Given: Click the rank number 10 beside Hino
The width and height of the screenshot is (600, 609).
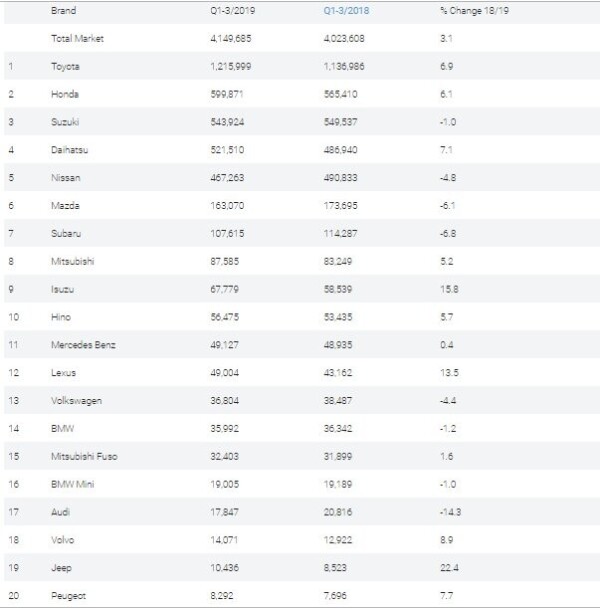Looking at the screenshot, I should [14, 317].
